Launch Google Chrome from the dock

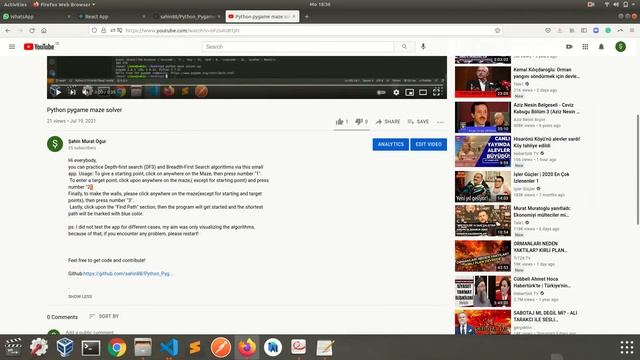click(117, 348)
